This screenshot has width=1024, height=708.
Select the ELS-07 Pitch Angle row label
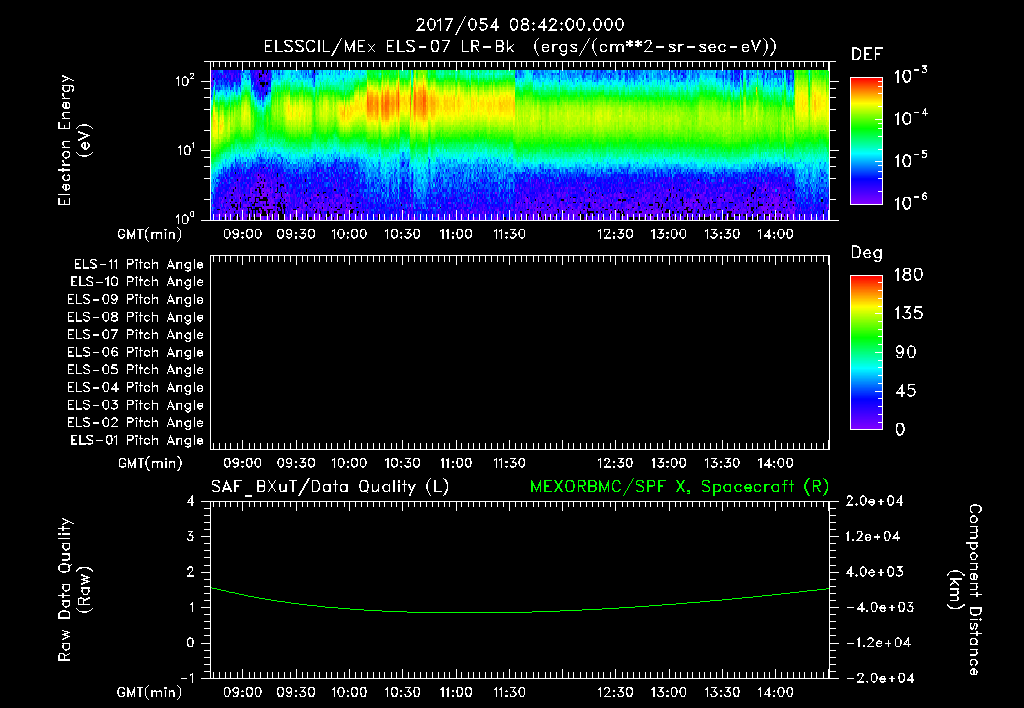tap(135, 334)
